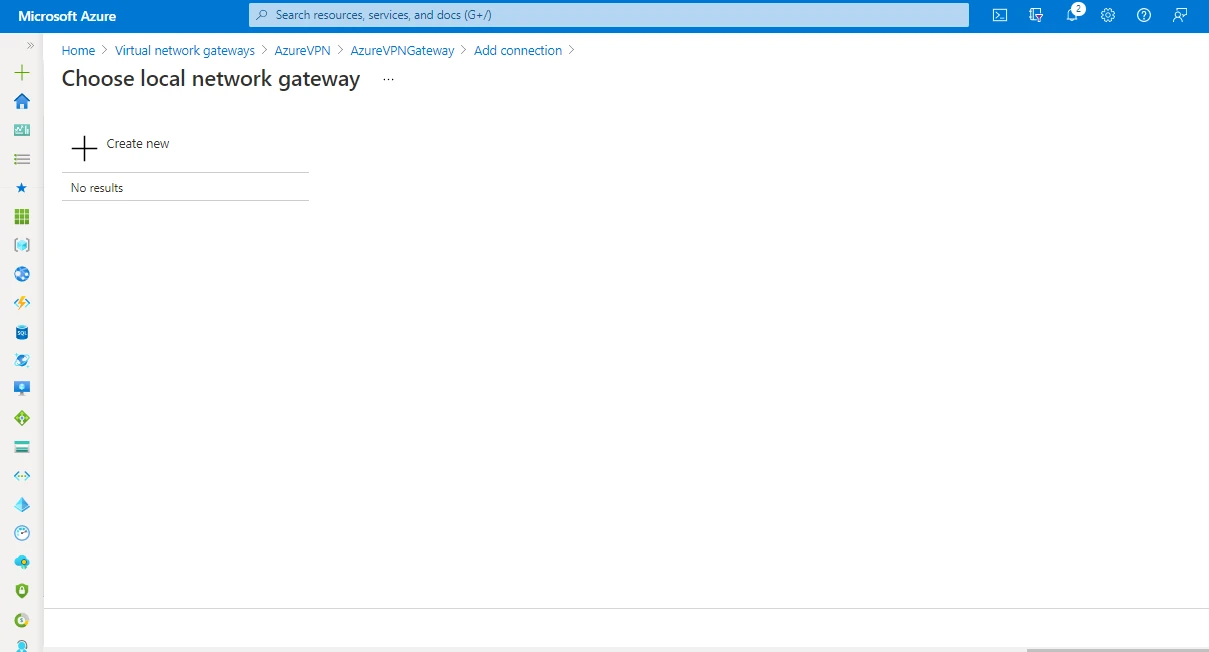Open the Function App lightning icon
Screen dimensions: 1209x652
[x=21, y=303]
